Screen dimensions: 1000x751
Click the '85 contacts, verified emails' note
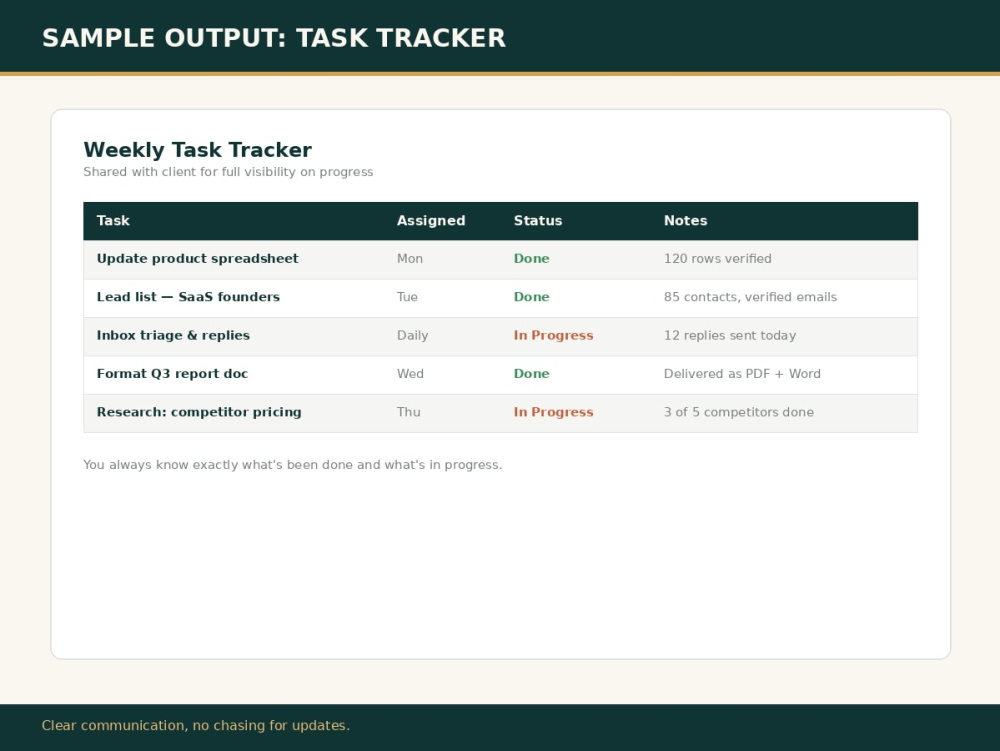point(750,297)
